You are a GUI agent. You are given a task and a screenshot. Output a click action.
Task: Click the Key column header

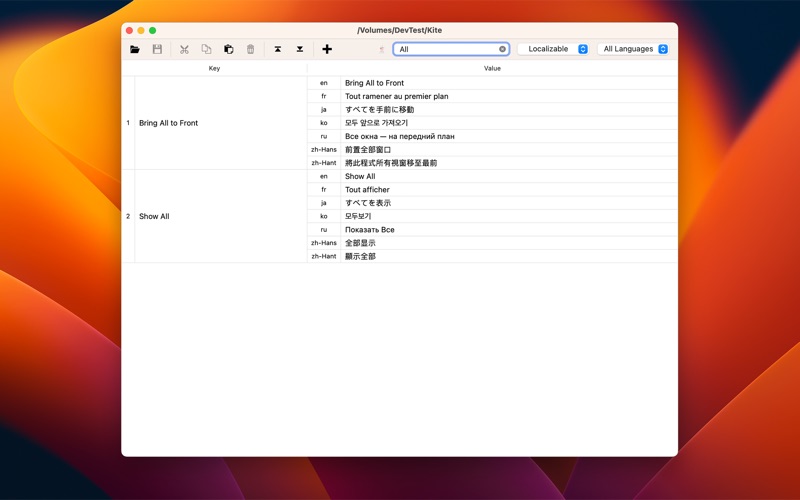coord(214,68)
